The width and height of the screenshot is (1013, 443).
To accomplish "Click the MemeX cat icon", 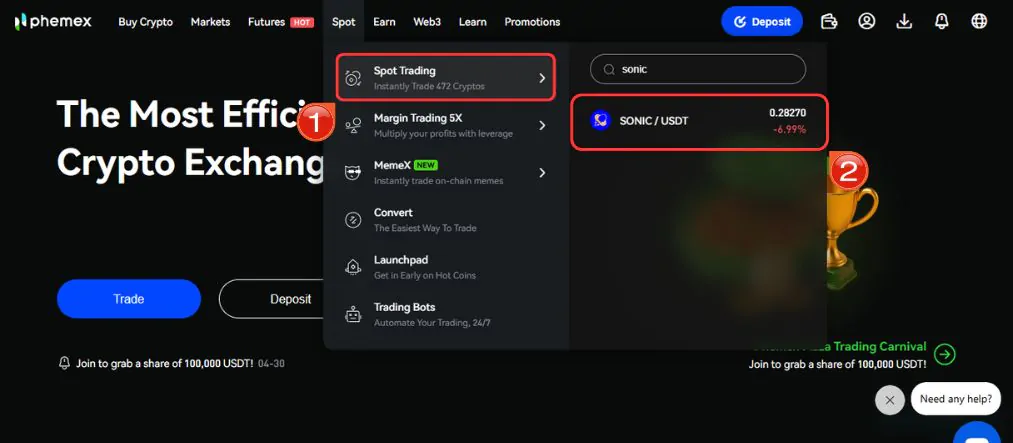I will 353,172.
